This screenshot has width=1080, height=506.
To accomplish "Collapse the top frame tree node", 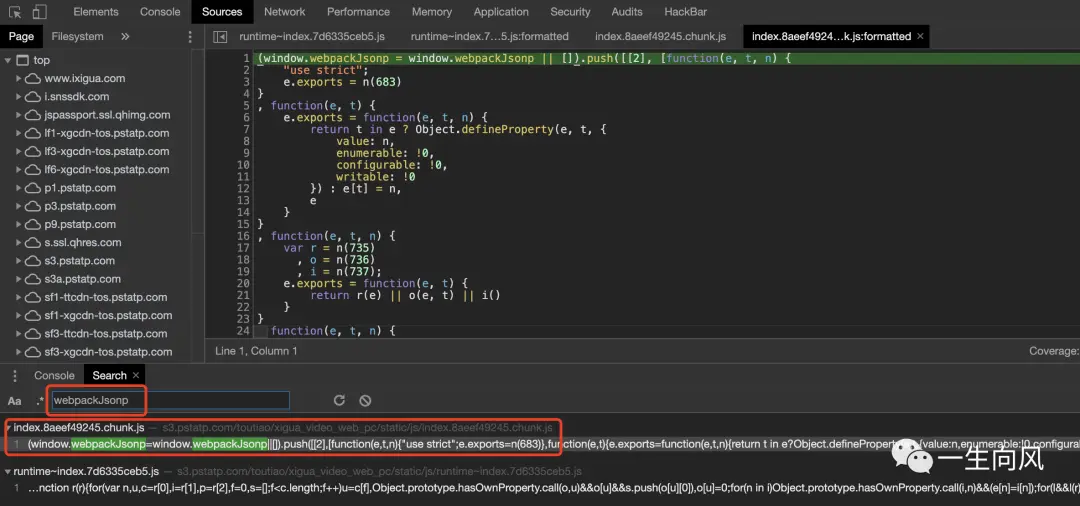I will pos(8,61).
